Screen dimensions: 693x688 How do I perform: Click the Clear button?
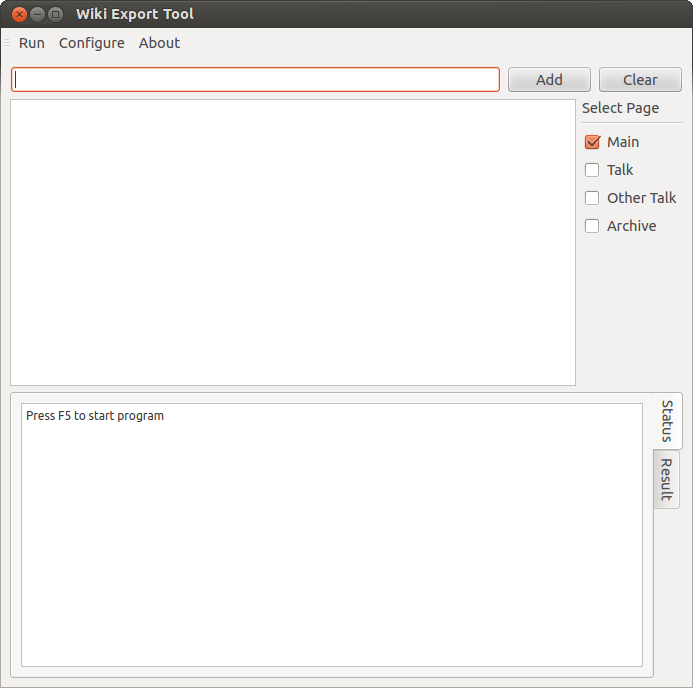[640, 80]
